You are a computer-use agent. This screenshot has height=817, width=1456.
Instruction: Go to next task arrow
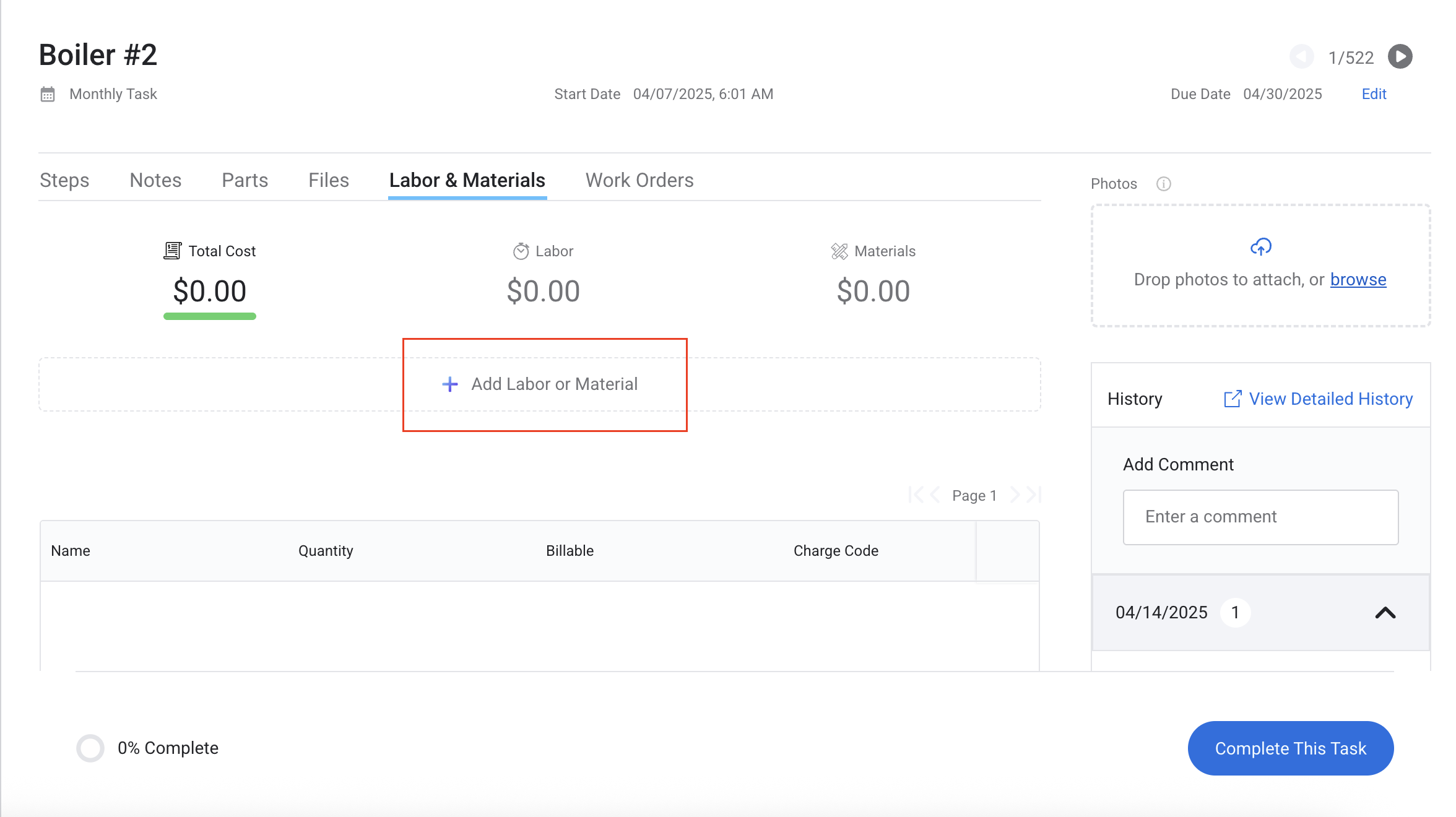click(1400, 56)
